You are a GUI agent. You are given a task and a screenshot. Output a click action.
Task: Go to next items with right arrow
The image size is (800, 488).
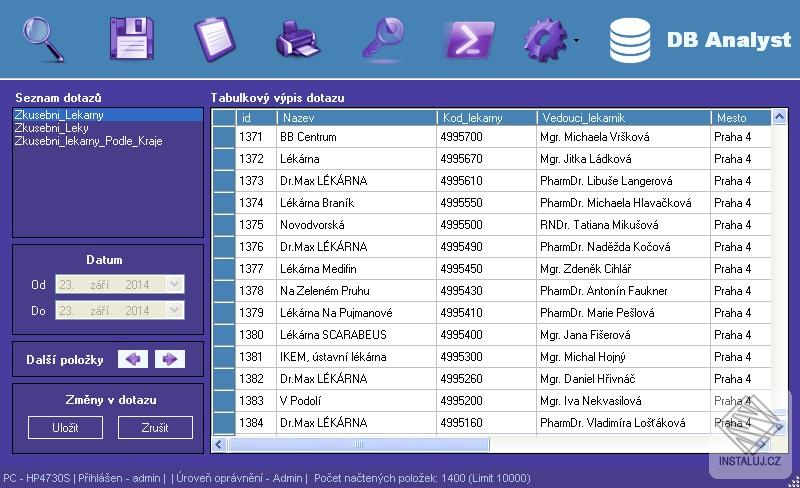(170, 359)
